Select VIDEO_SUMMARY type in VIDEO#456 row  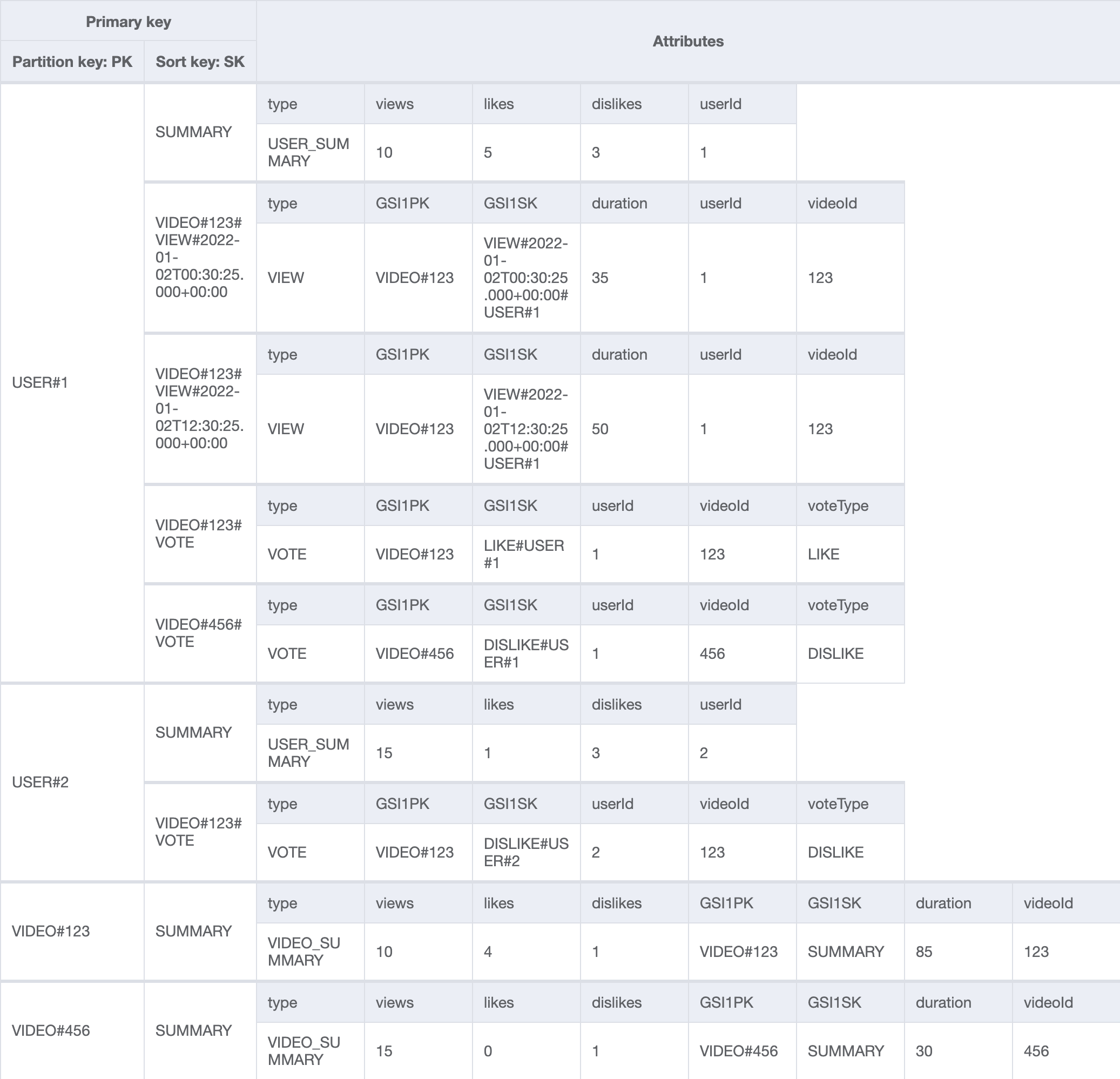(311, 1051)
